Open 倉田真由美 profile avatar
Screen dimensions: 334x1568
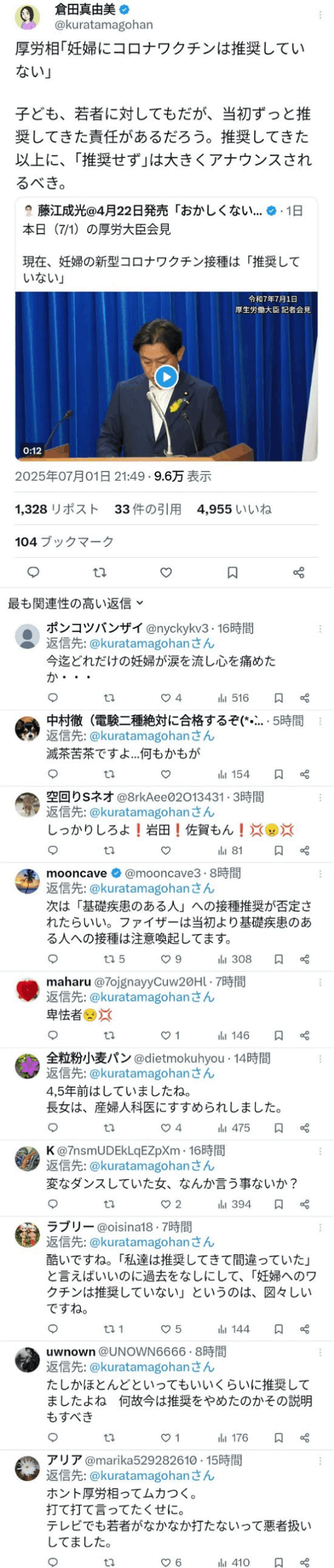(x=28, y=17)
